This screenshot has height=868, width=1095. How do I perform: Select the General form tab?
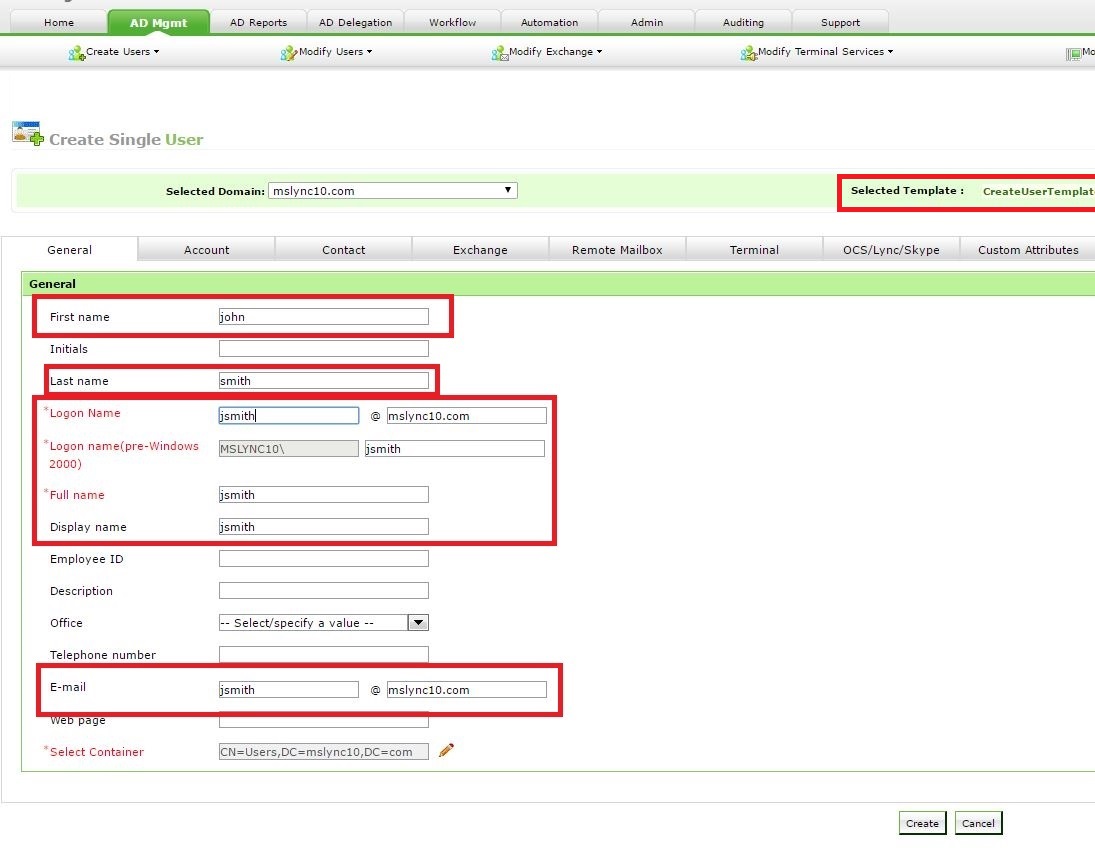[x=69, y=250]
